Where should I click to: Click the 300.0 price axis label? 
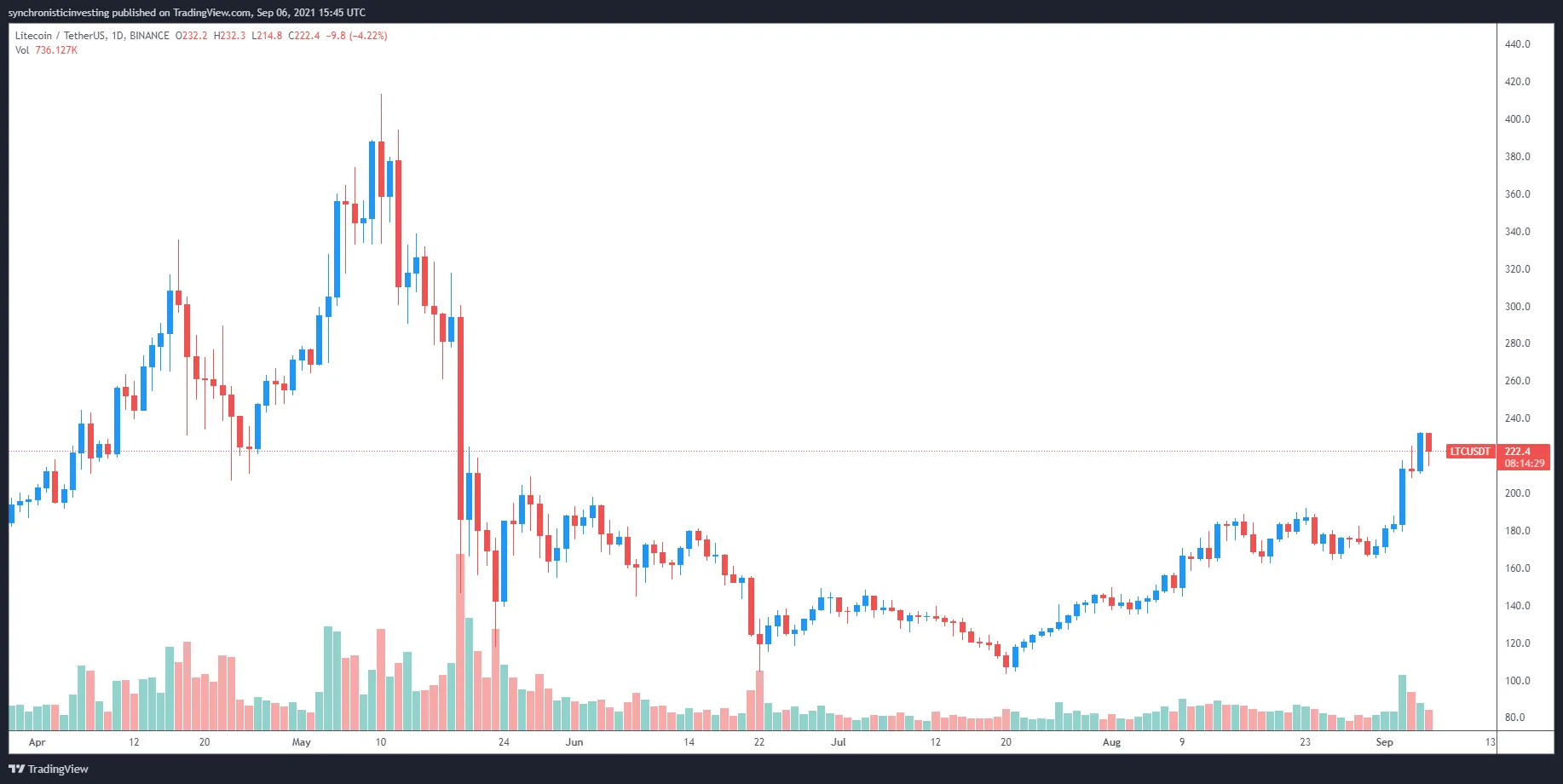click(1517, 307)
